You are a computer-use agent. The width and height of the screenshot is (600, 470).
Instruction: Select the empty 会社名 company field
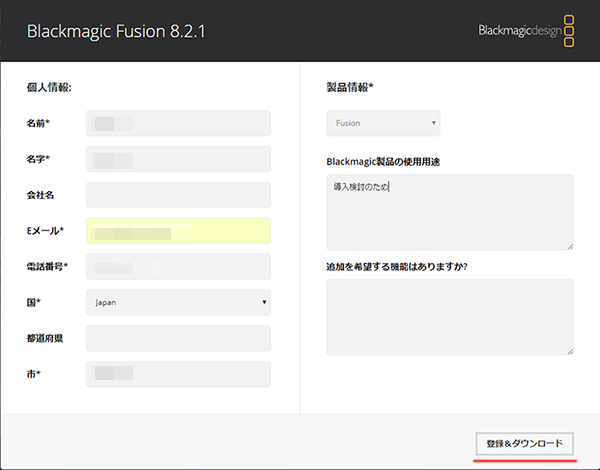(179, 195)
